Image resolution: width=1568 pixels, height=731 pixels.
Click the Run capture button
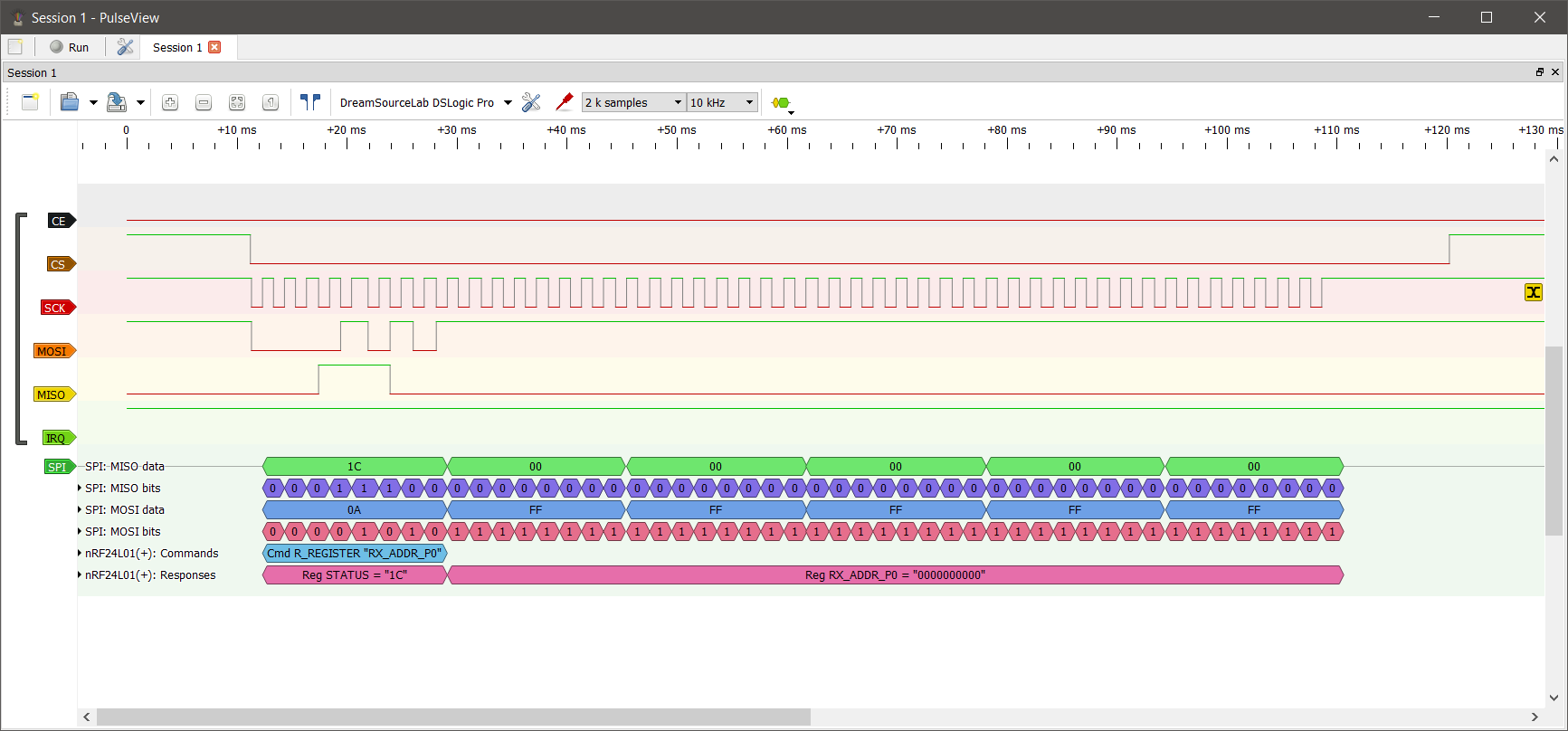(x=70, y=47)
